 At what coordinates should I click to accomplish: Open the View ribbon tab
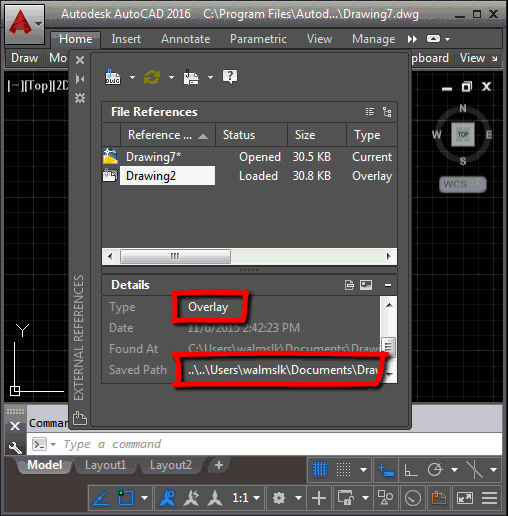pos(319,39)
